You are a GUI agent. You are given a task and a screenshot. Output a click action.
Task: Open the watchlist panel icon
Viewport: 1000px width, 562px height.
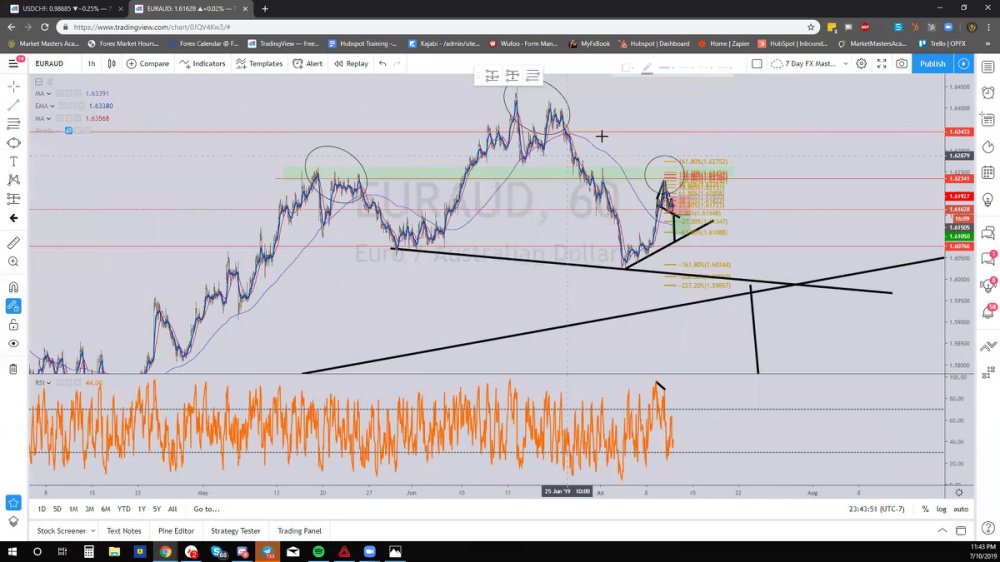pos(988,66)
